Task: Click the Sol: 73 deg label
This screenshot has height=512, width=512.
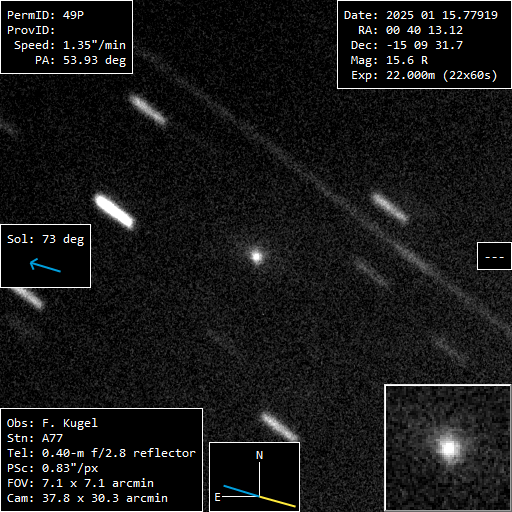Action: tap(46, 239)
